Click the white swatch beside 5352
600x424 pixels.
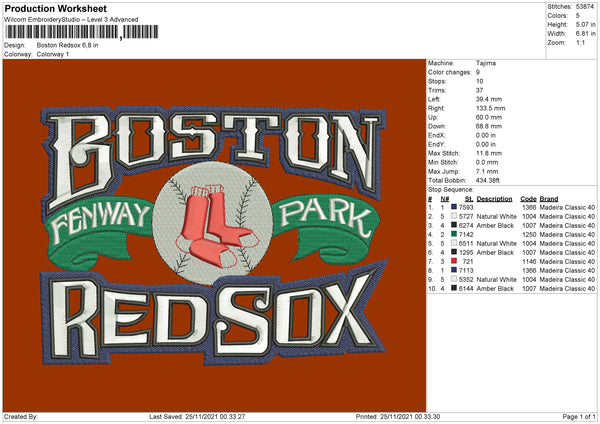coord(454,279)
